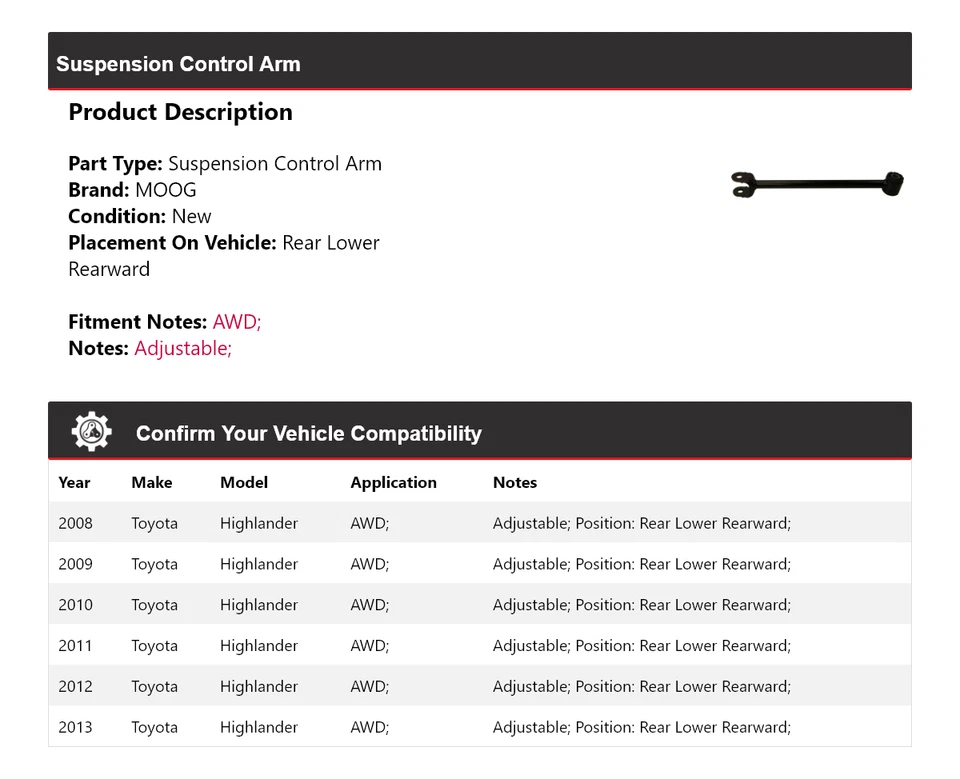Select the 2009 Highlander compatibility row
The width and height of the screenshot is (960, 779).
[480, 563]
